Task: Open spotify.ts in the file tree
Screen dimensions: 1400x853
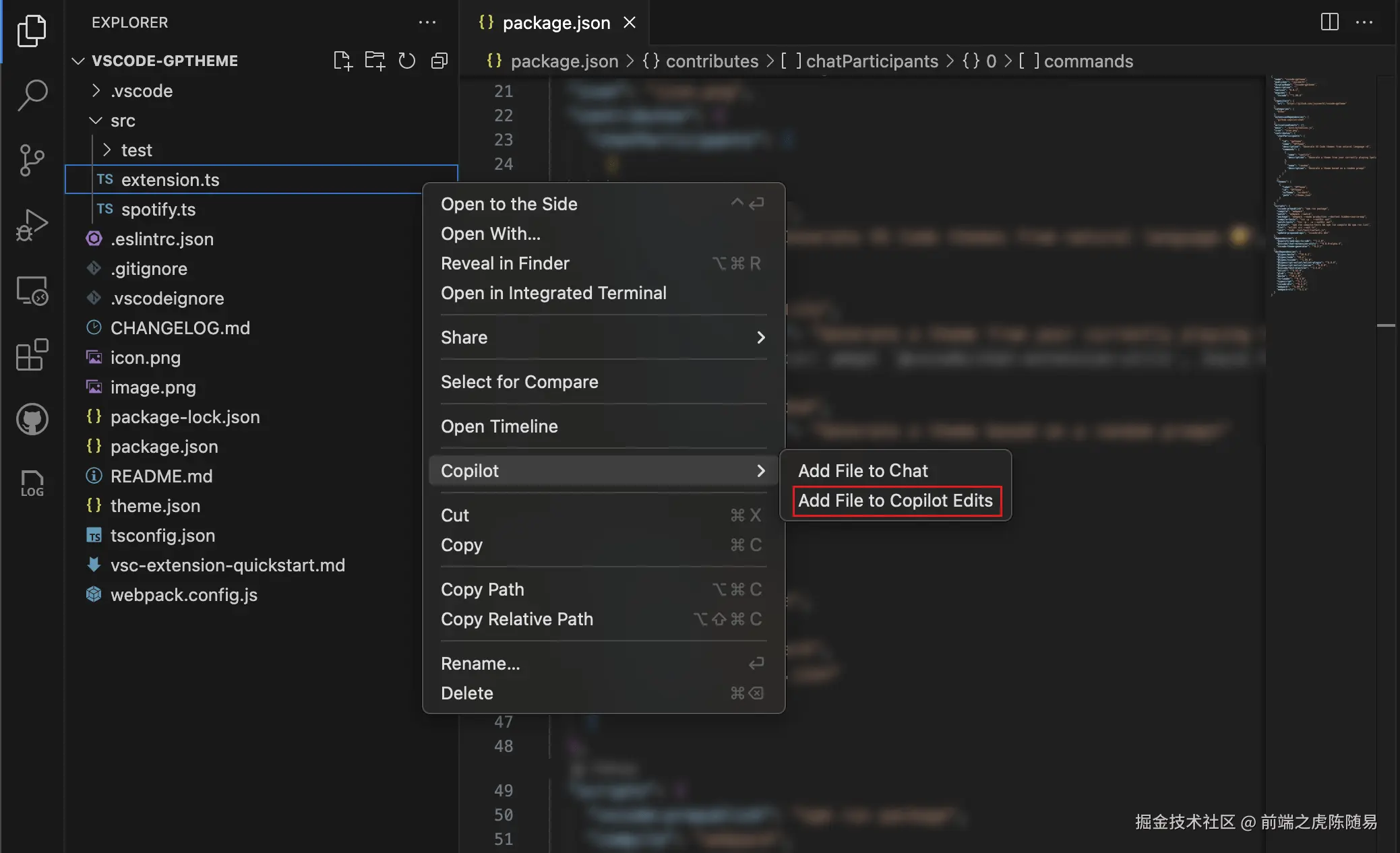Action: tap(158, 210)
